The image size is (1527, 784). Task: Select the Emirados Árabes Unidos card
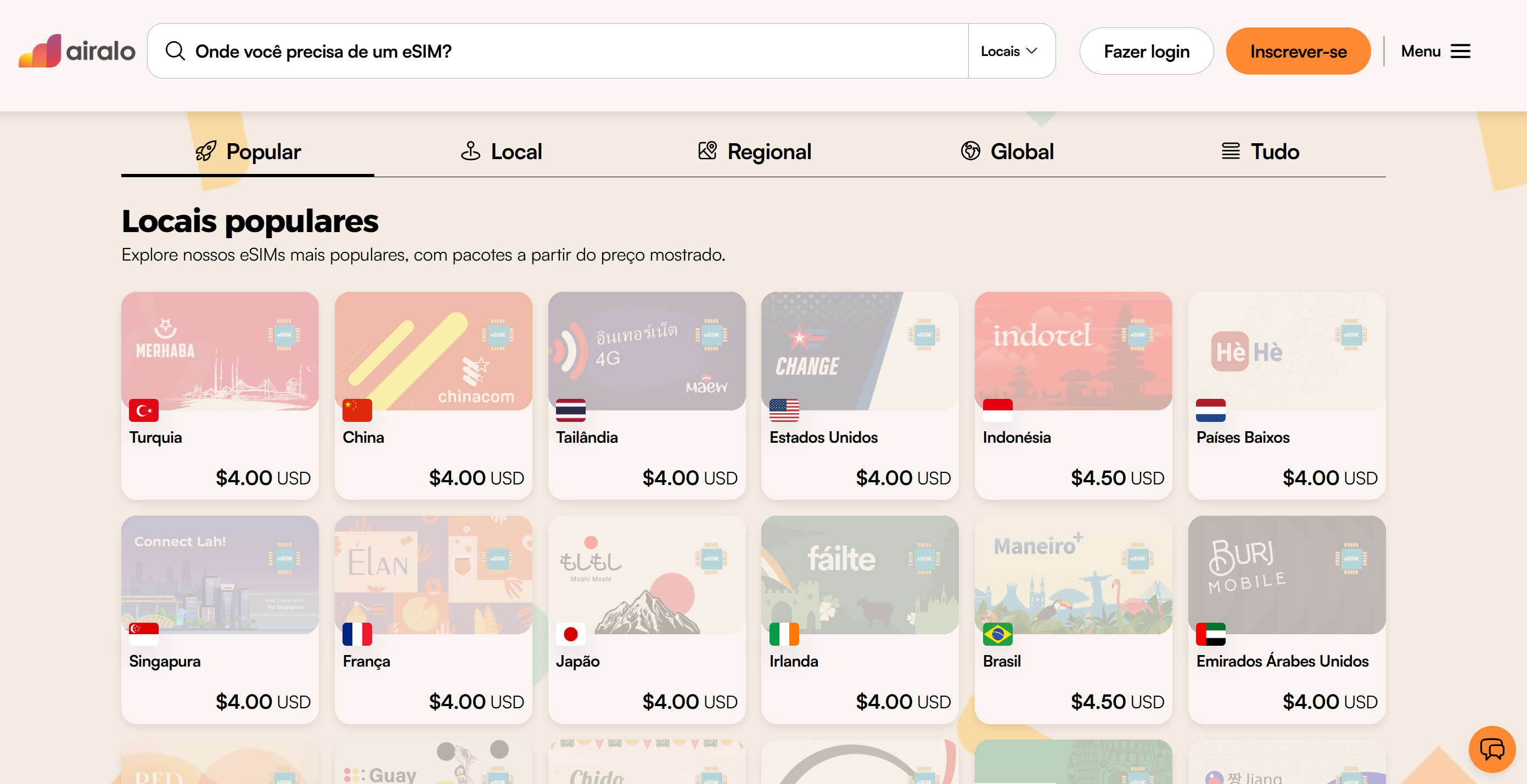[x=1287, y=619]
